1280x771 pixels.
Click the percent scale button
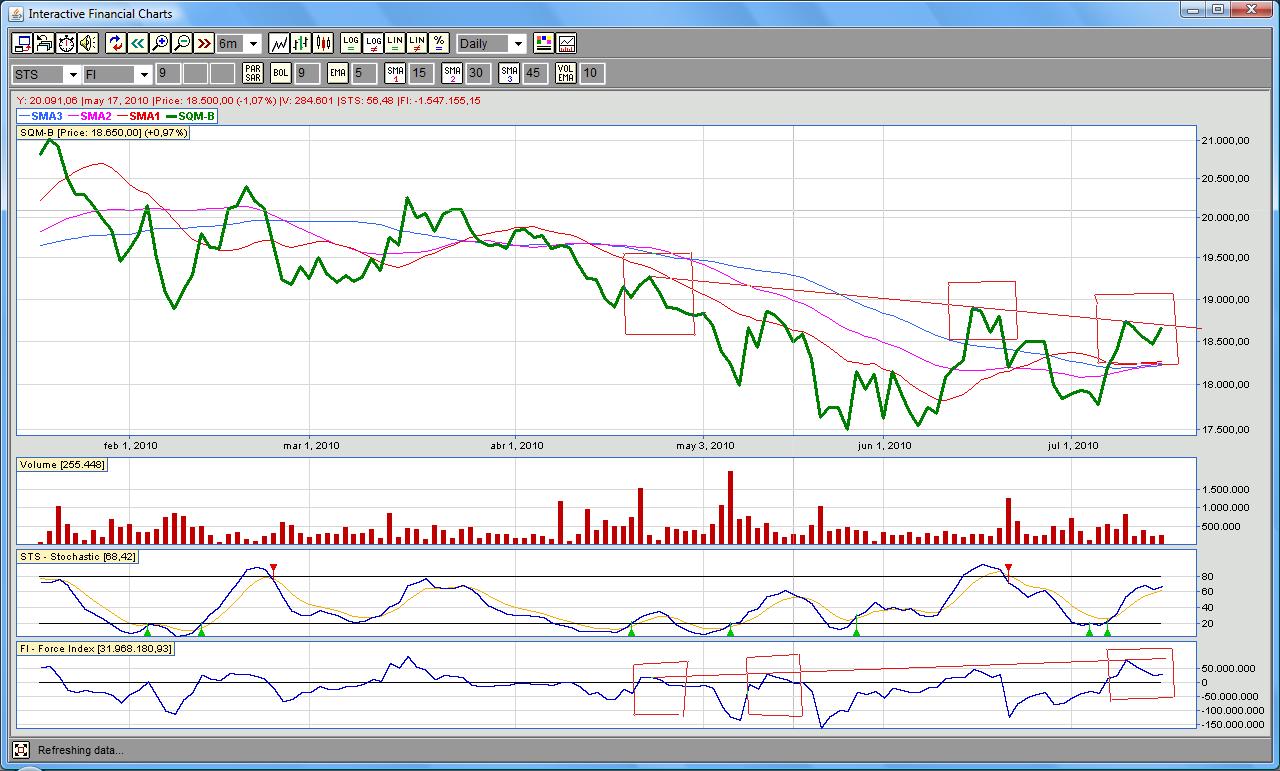pyautogui.click(x=438, y=43)
